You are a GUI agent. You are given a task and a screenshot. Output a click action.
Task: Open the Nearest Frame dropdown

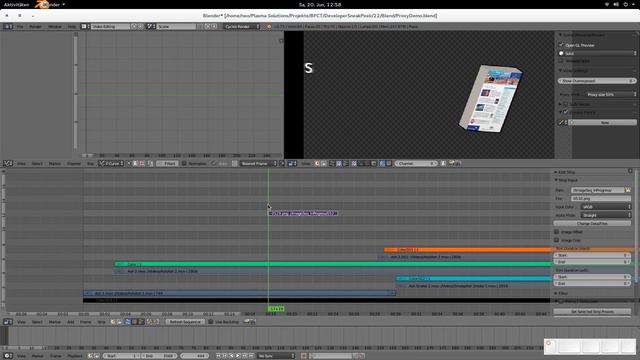(258, 164)
